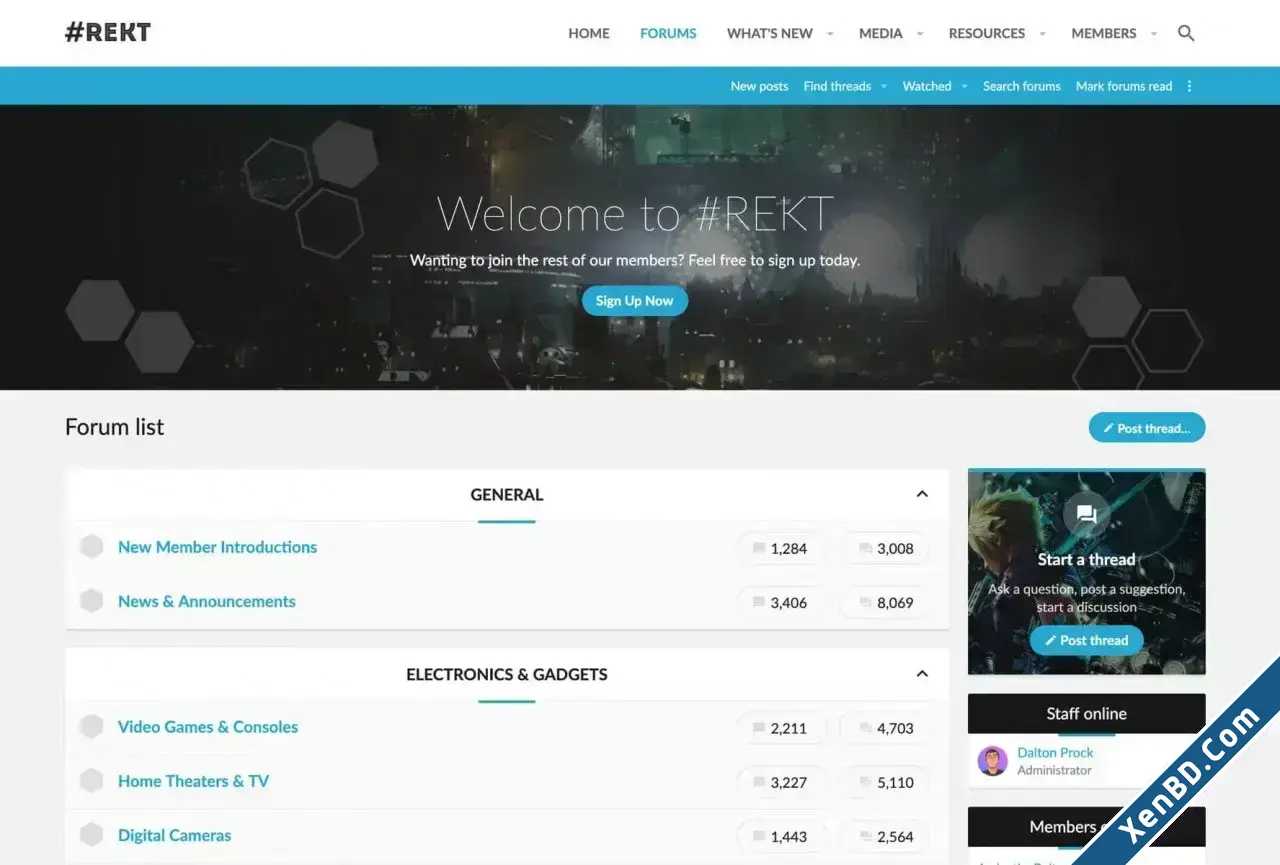Click Mark forums read

pos(1124,86)
